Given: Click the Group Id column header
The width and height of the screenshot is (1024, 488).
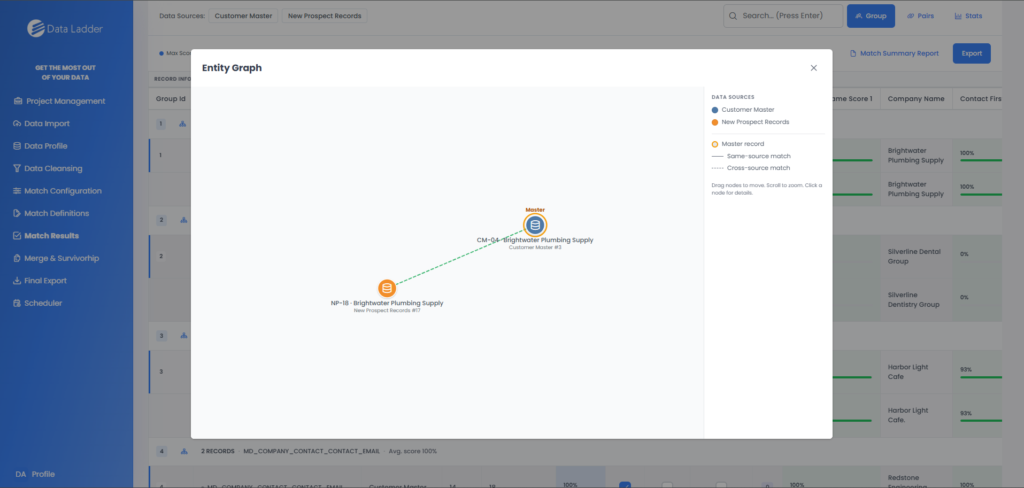Looking at the screenshot, I should pos(170,99).
